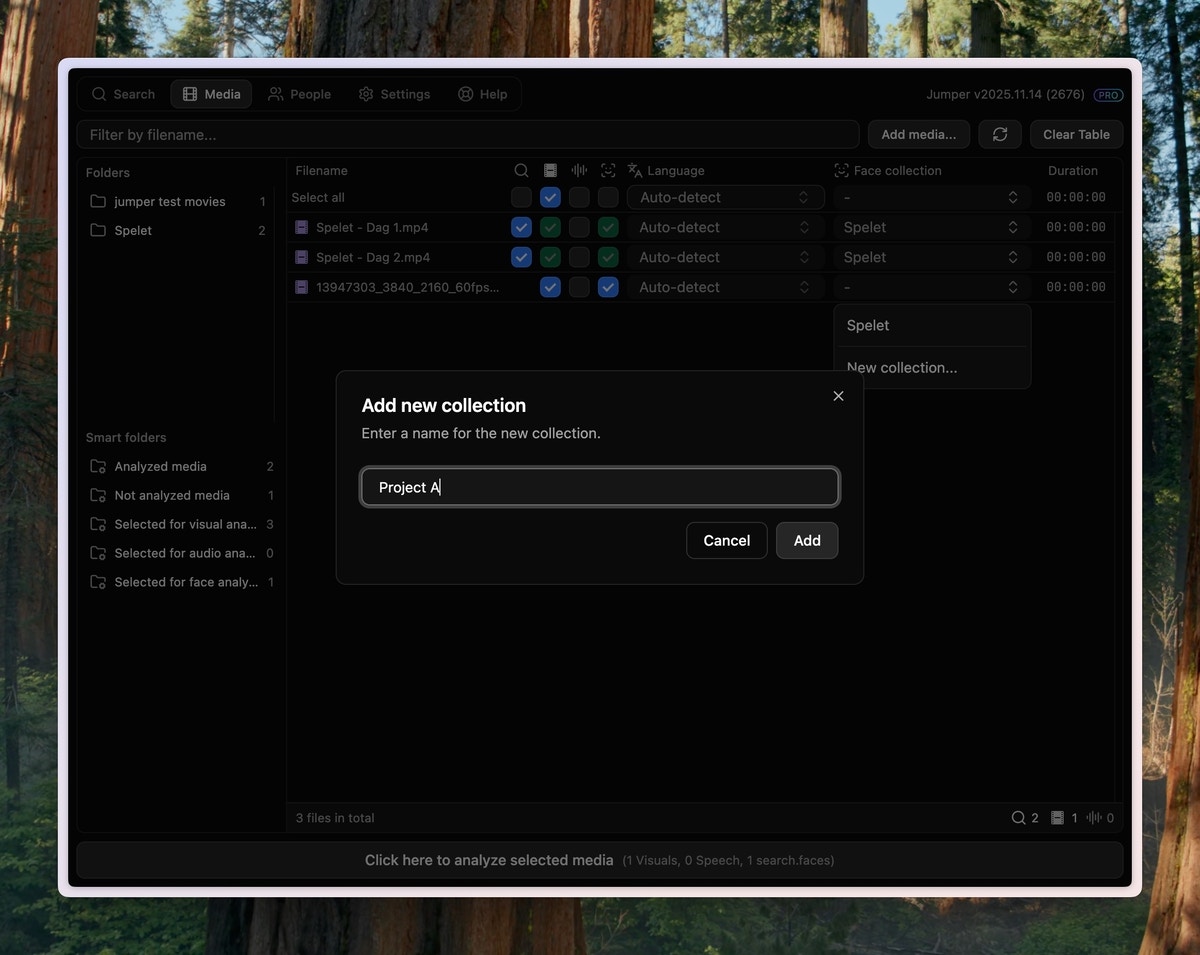Open Face collection dropdown for Spelet - Dag 1.mp4

[x=930, y=228]
